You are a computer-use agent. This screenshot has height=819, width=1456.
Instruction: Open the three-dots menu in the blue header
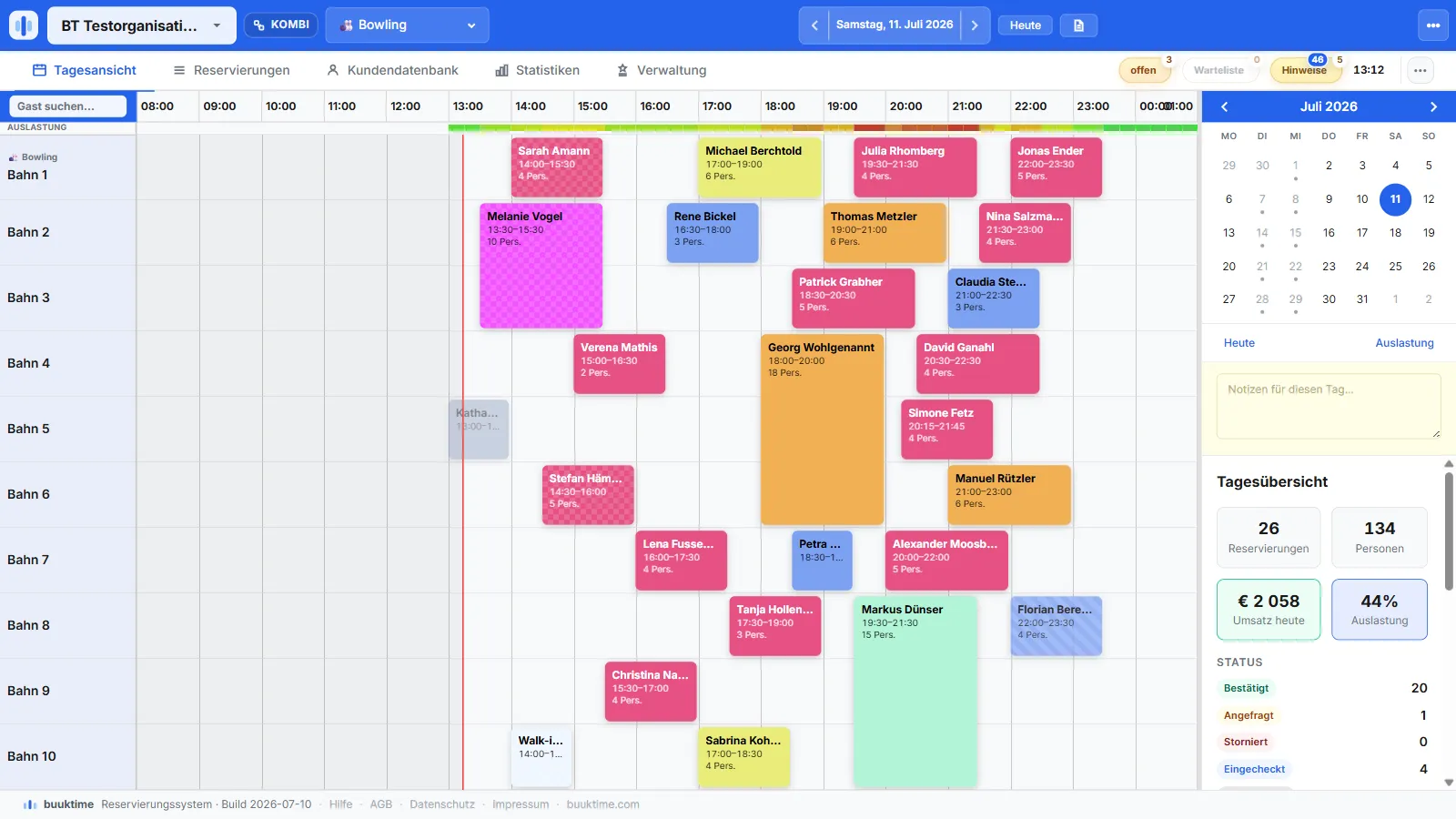pos(1433,25)
